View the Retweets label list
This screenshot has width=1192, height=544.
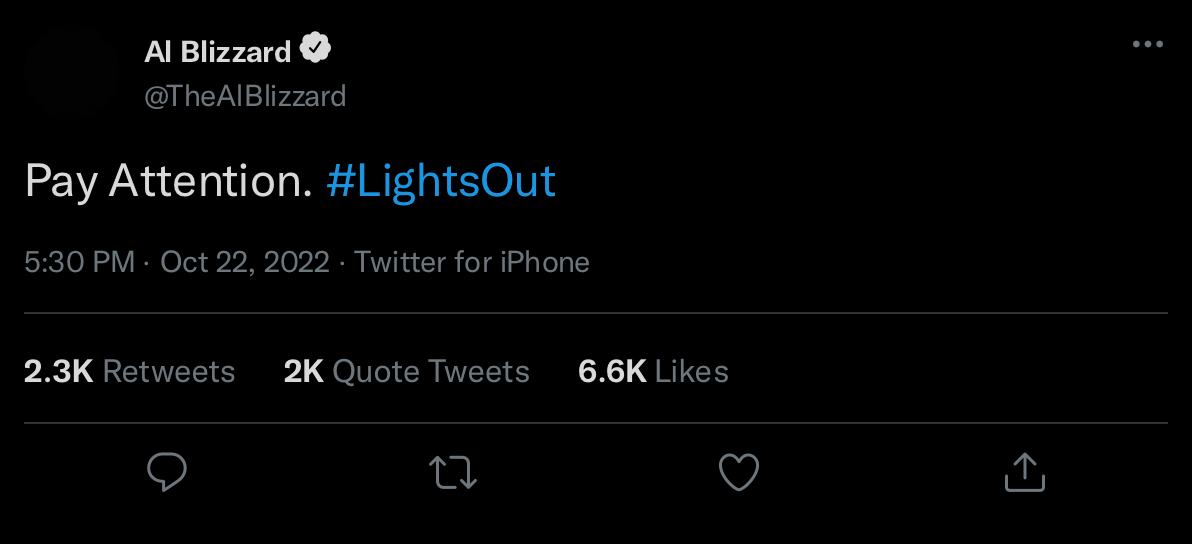[x=169, y=371]
